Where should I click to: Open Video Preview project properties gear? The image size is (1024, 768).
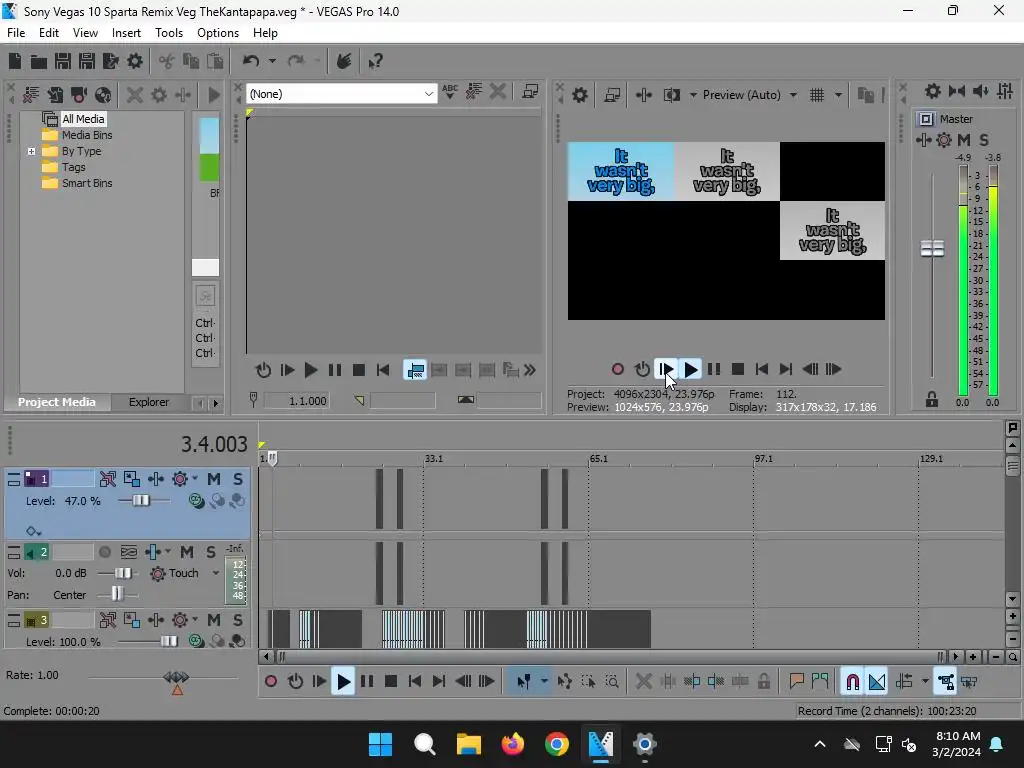point(580,95)
